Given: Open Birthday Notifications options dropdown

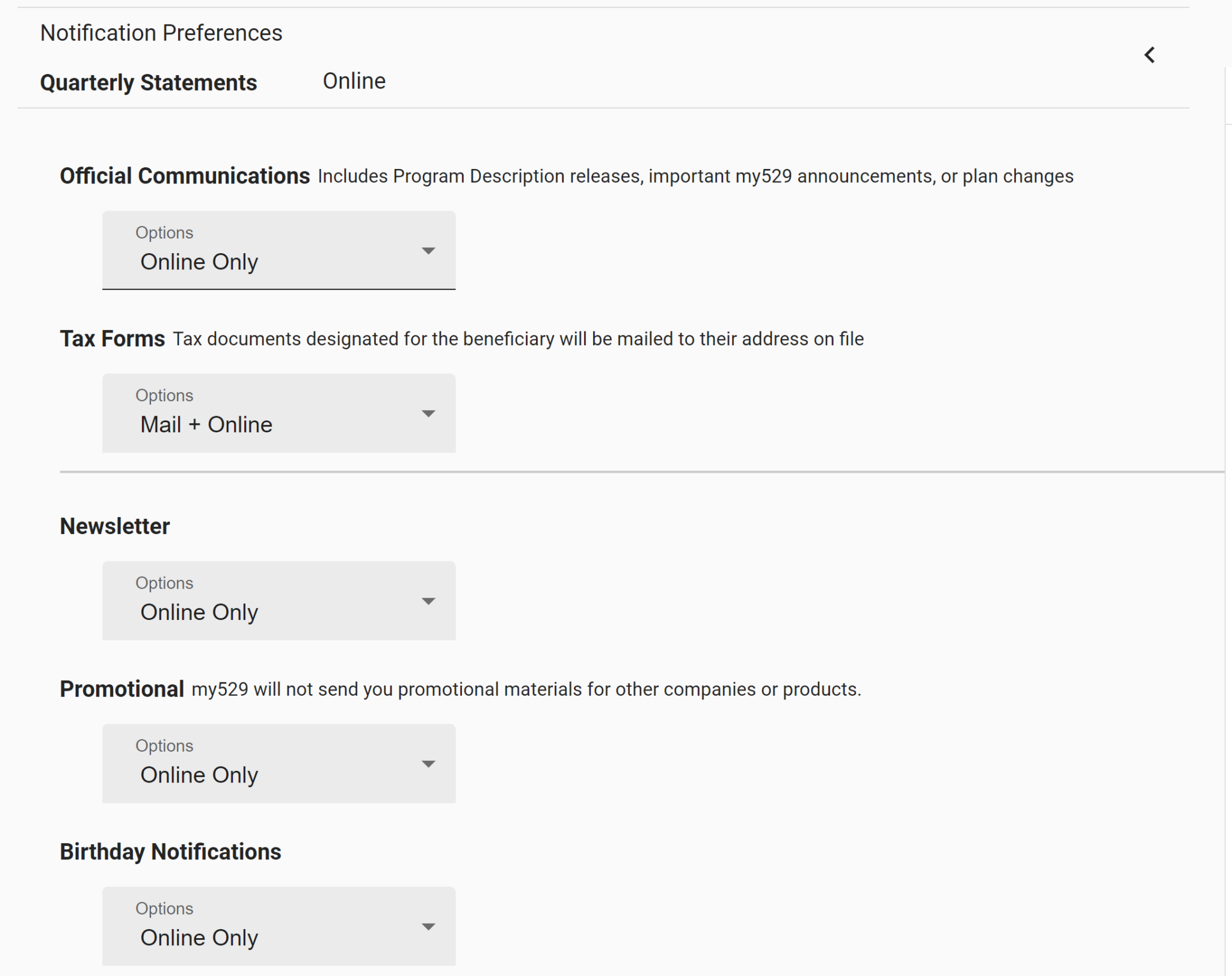Looking at the screenshot, I should (278, 925).
